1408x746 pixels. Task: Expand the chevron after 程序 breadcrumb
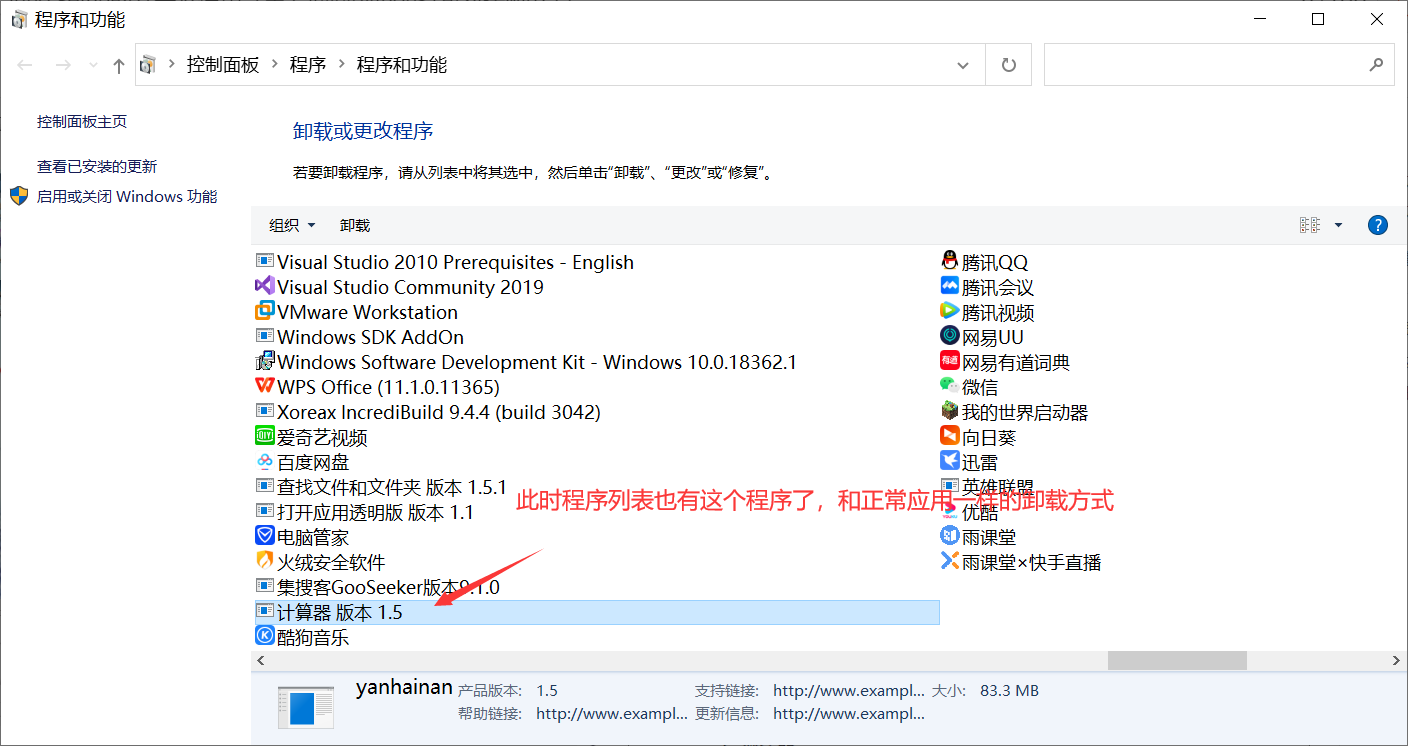tap(341, 65)
